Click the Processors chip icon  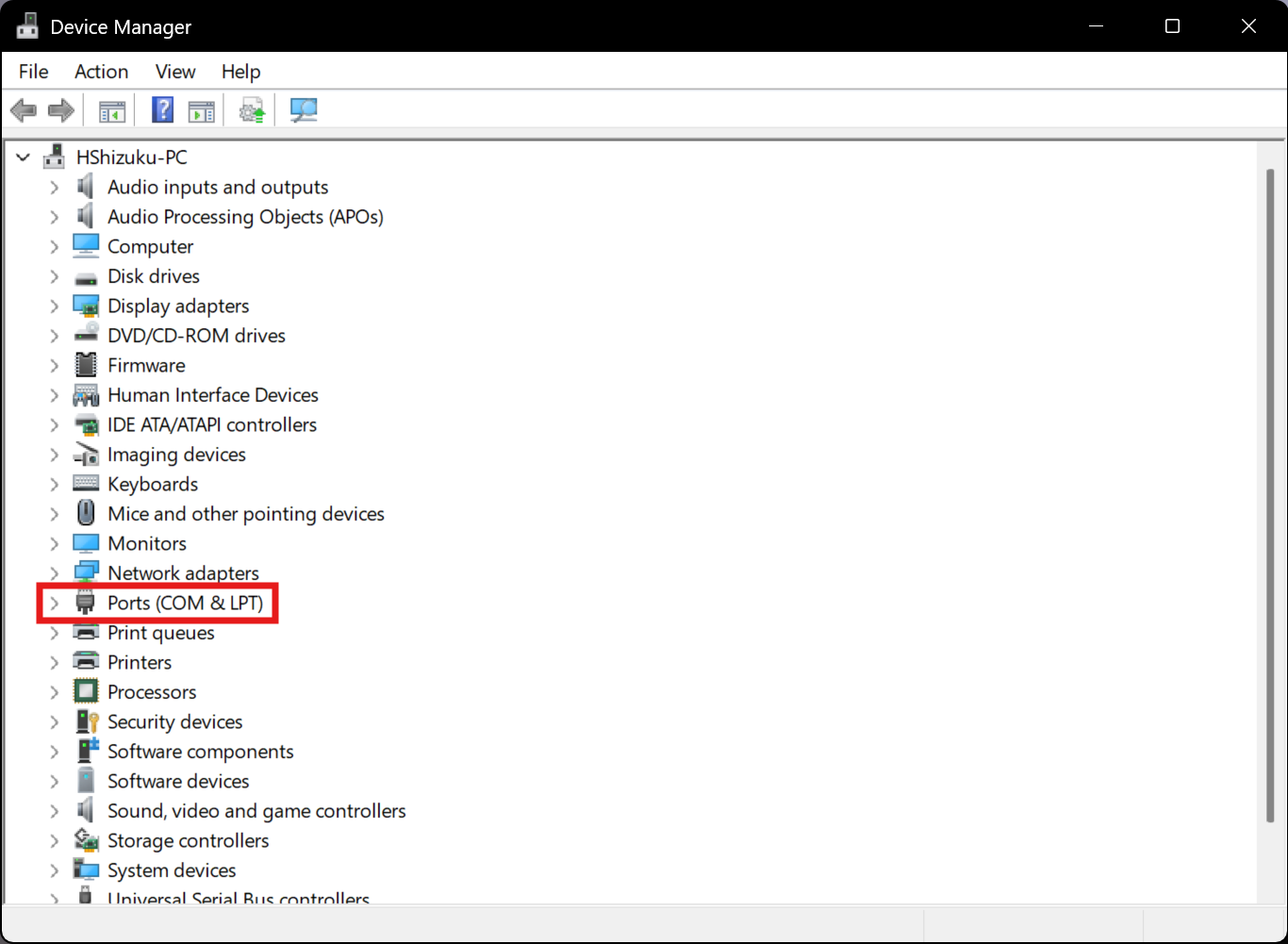click(86, 692)
